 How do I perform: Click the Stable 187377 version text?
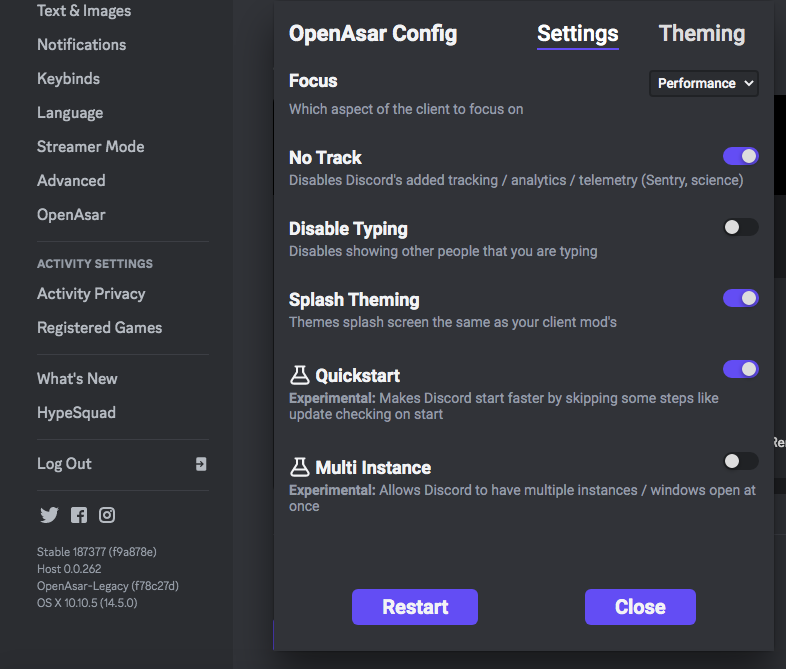97,552
